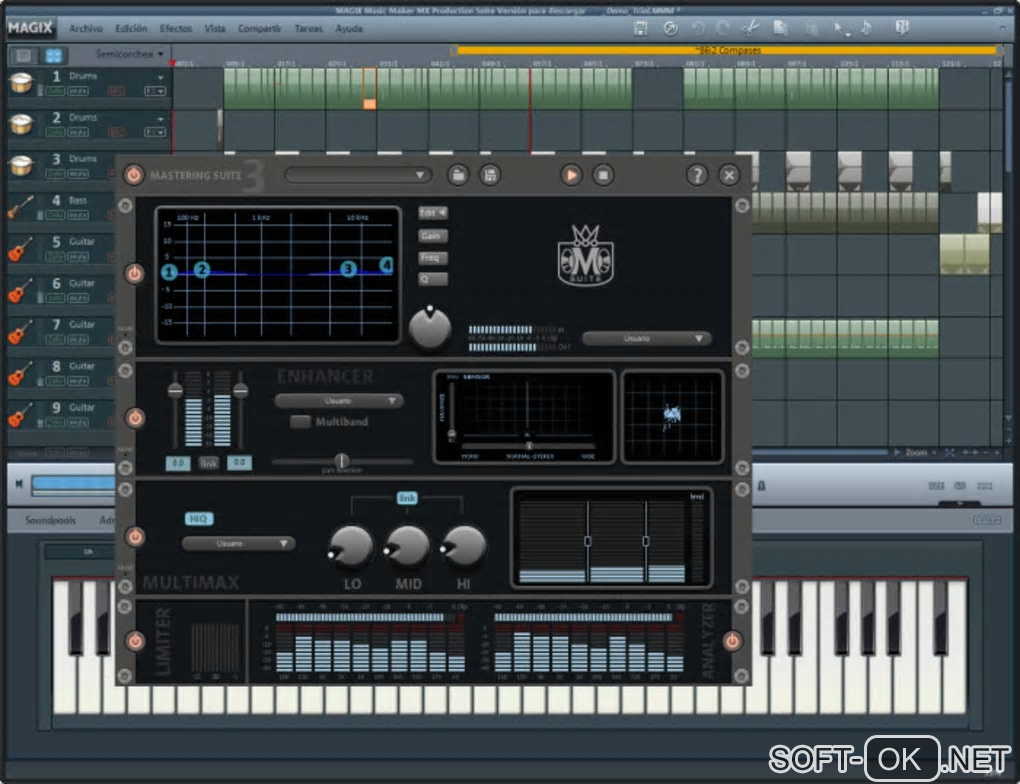Click the guitar icon of track 8
This screenshot has width=1020, height=784.
point(21,373)
